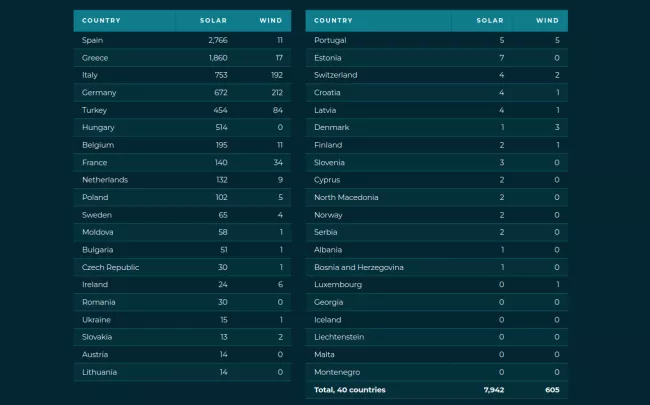
Task: Click left table's SOLAR column header
Action: (213, 20)
